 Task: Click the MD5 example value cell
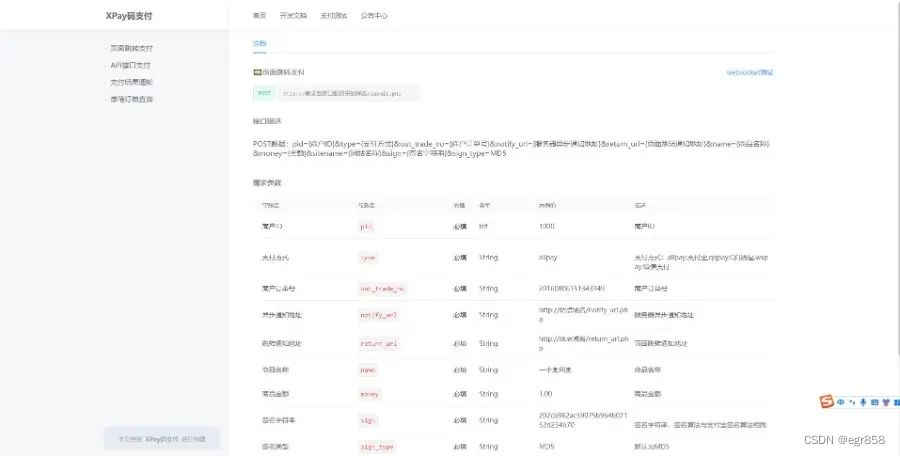click(x=546, y=446)
